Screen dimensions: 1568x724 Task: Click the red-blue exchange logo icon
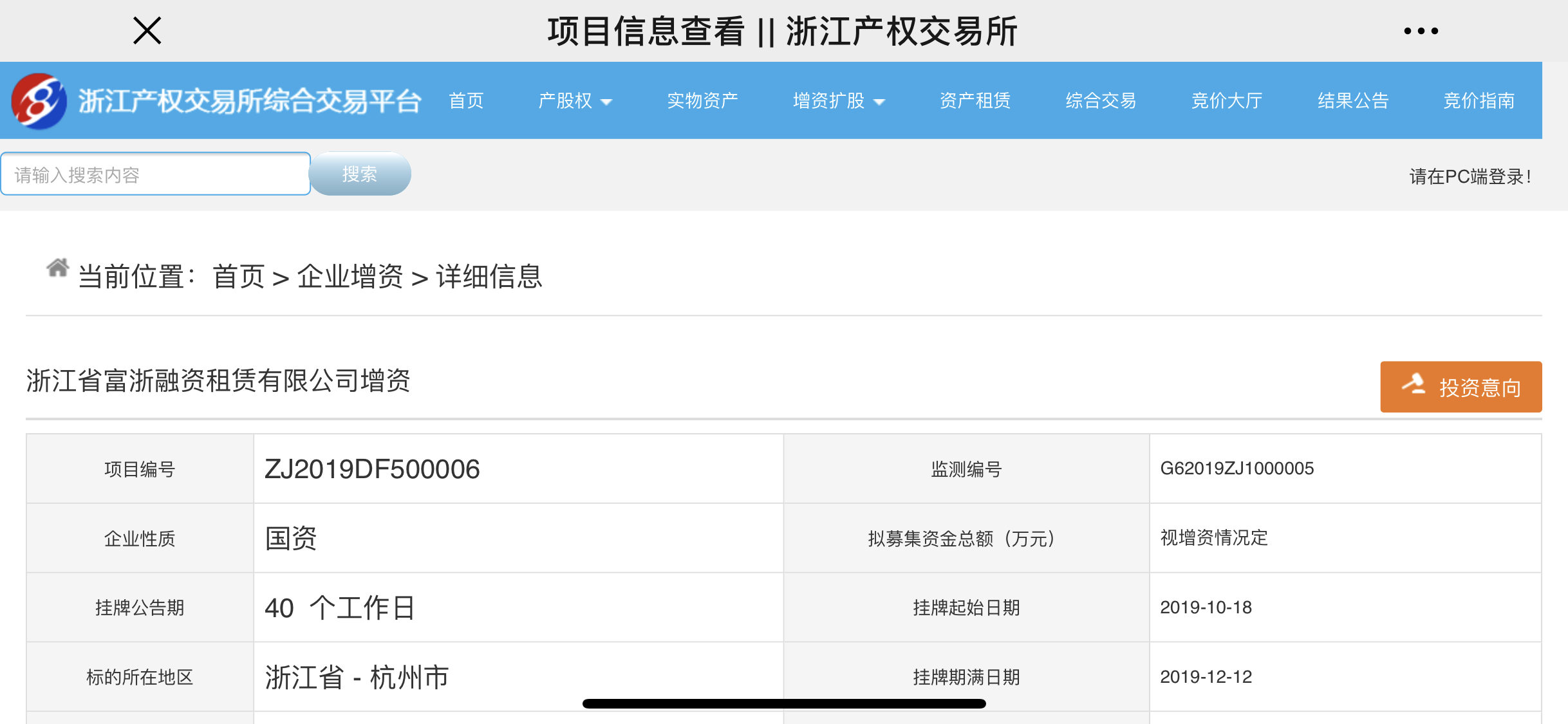(x=39, y=101)
